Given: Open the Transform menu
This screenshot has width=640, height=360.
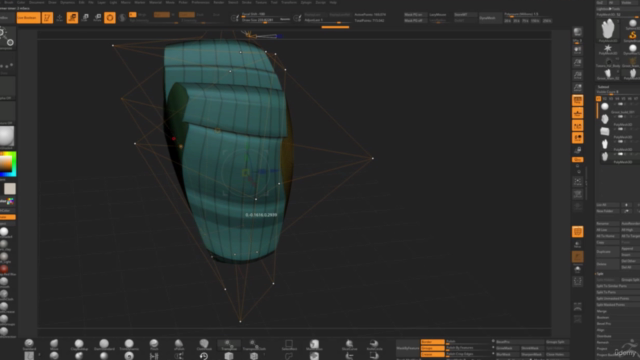Looking at the screenshot, I should (289, 2).
